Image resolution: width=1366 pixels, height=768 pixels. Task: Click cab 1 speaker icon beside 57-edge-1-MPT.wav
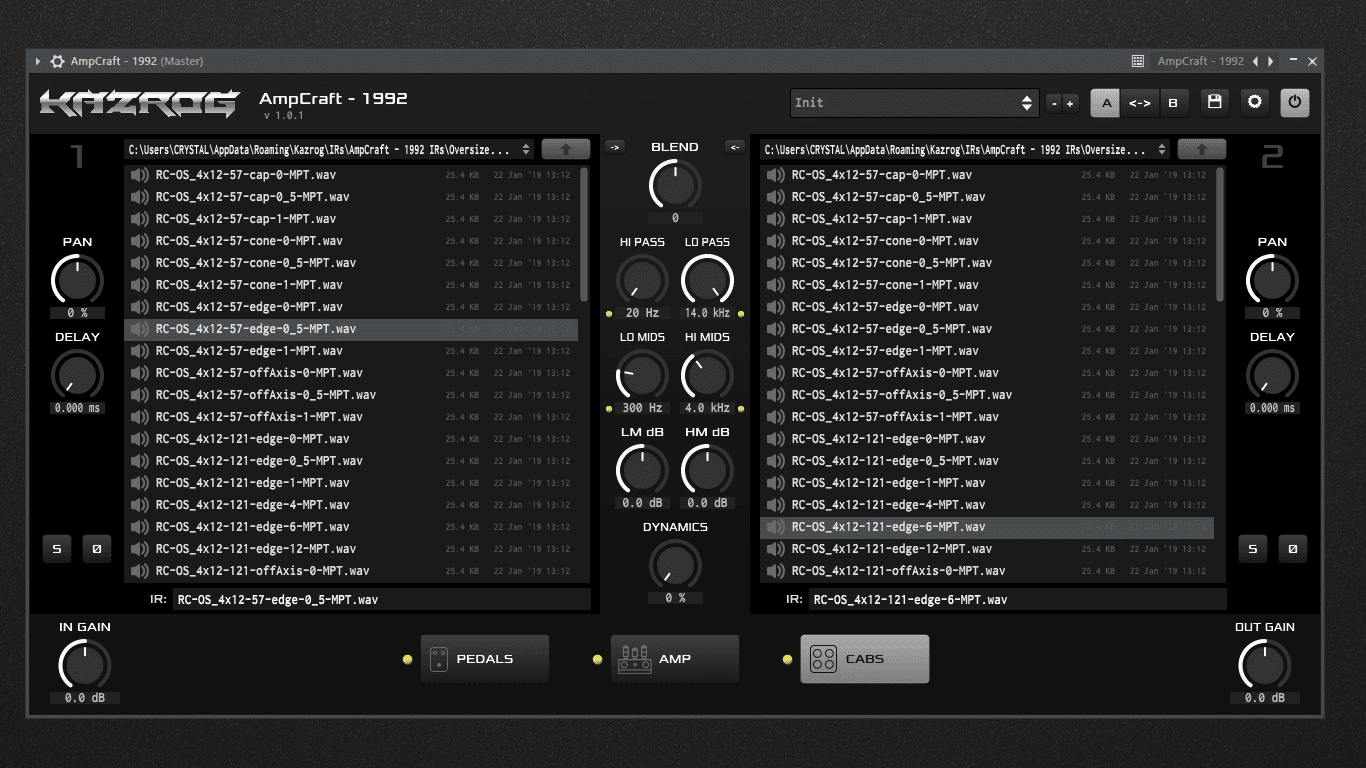click(x=140, y=351)
